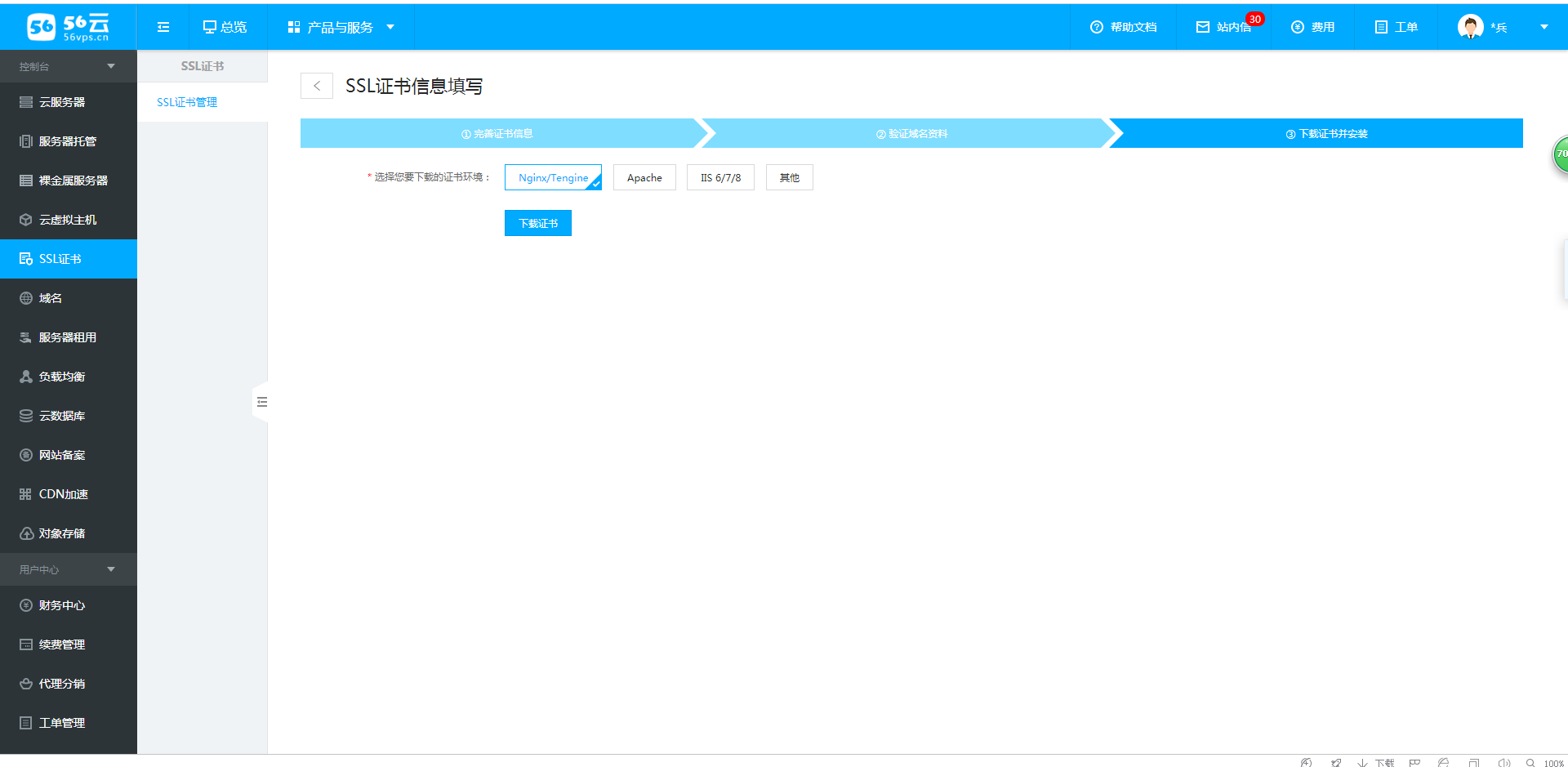Viewport: 1568px width, 767px height.
Task: Open the SSL证书管理 link
Action: point(187,102)
